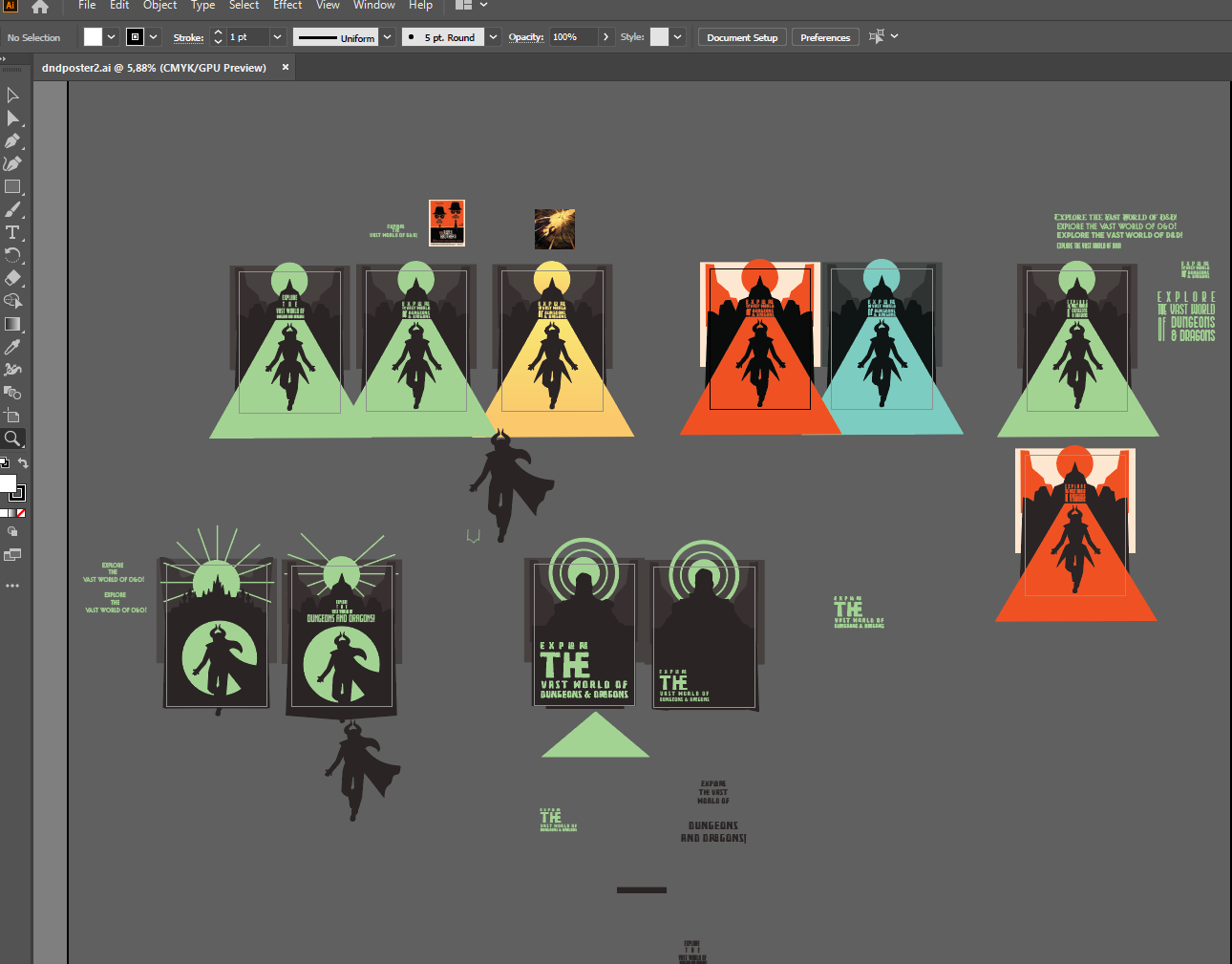Open the align options dropdown arrow
Viewport: 1232px width, 964px height.
coord(895,36)
